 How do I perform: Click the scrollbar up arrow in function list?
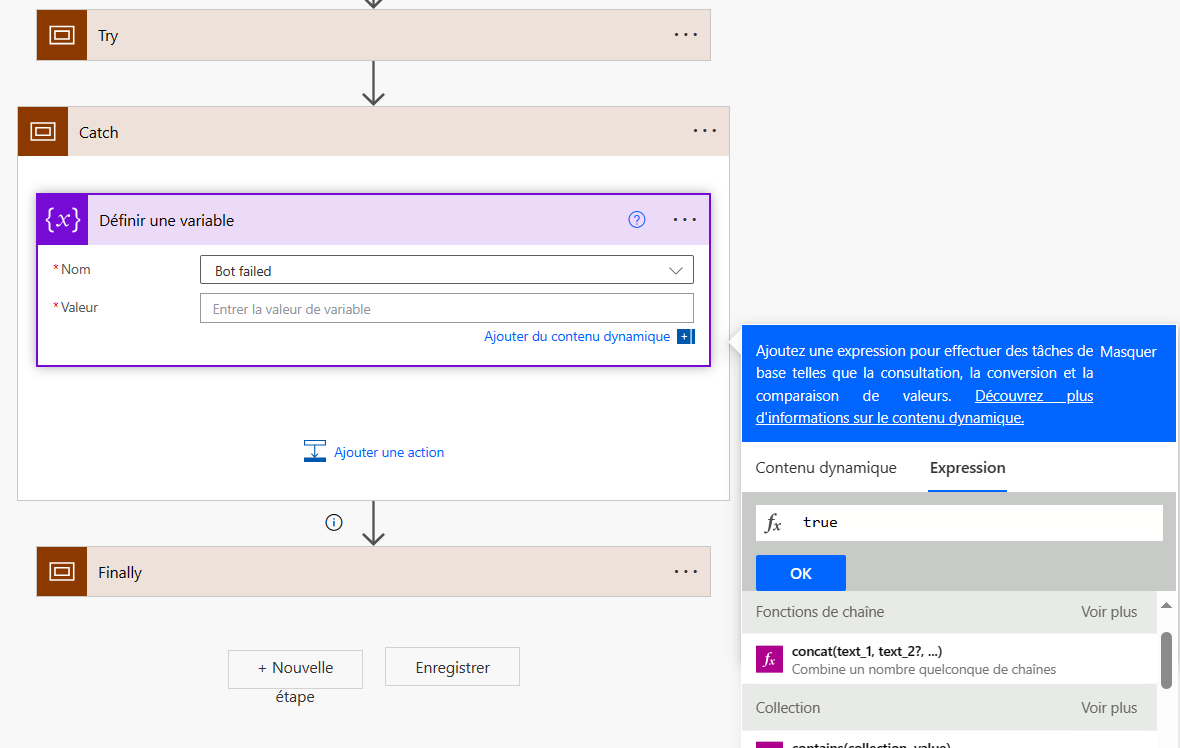tap(1166, 605)
